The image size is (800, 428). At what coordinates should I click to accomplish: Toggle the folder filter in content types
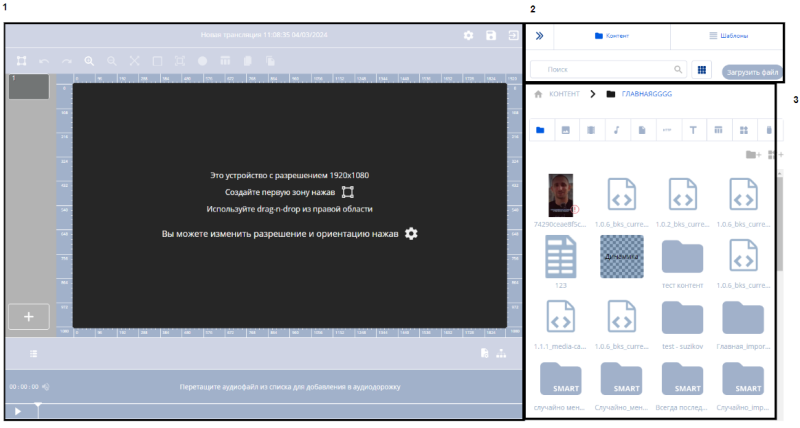point(540,130)
